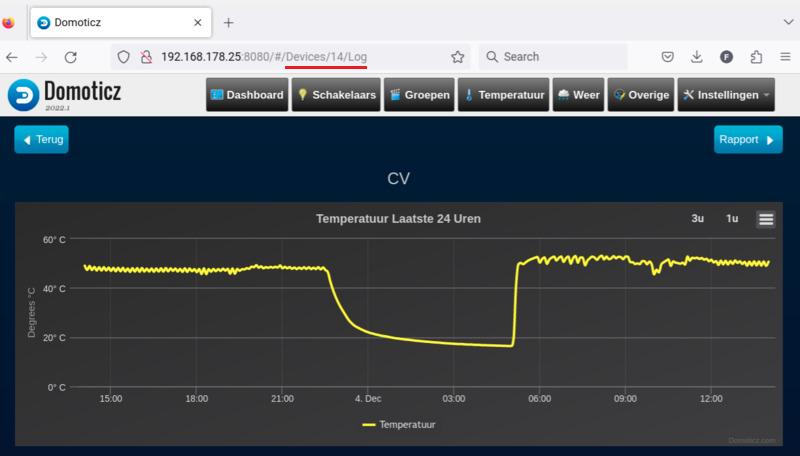Viewport: 800px width, 456px height.
Task: Open the Firefox account icon
Action: pos(727,57)
